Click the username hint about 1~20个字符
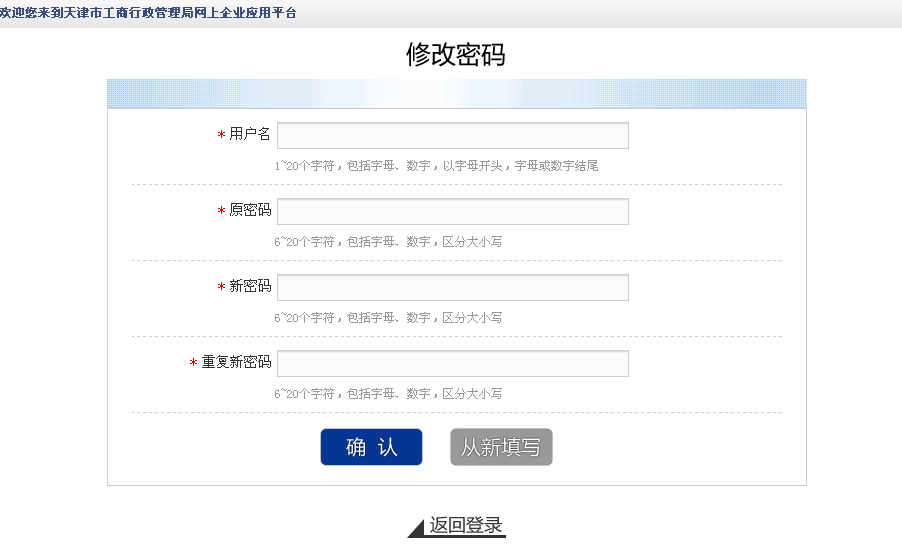The height and width of the screenshot is (544, 902). pos(436,166)
